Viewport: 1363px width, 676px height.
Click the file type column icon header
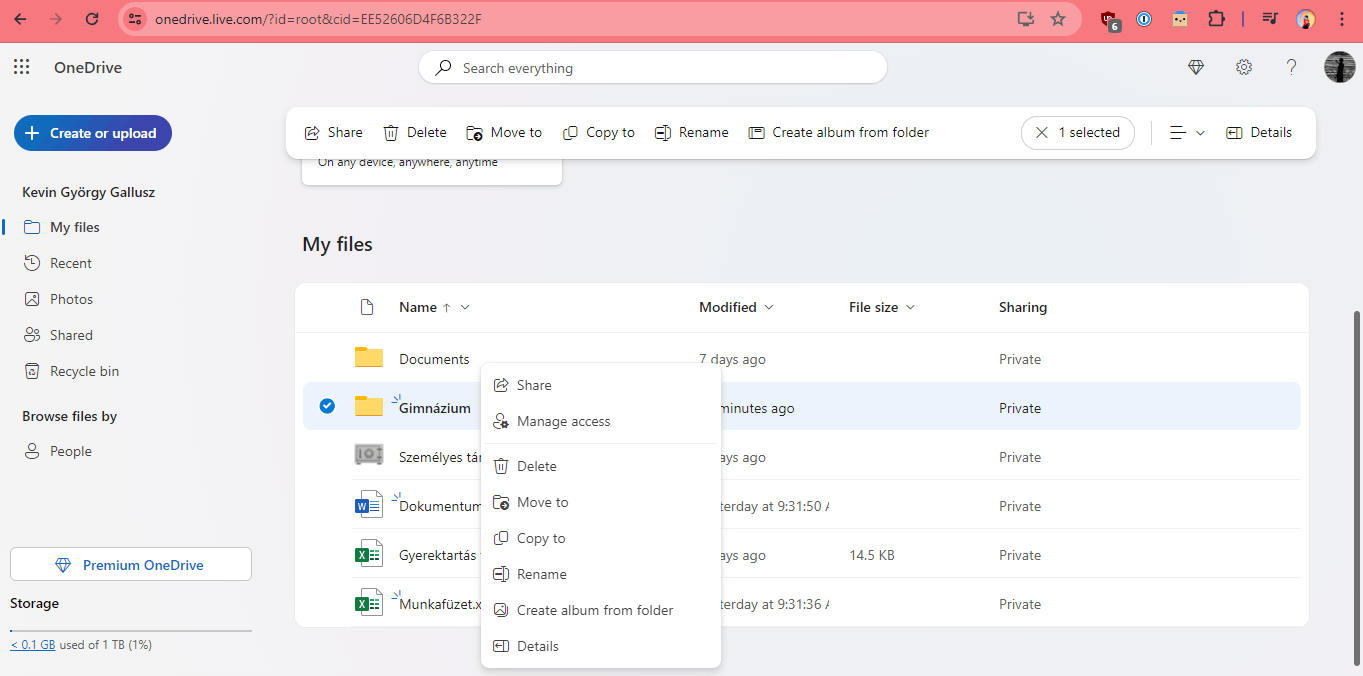click(367, 307)
